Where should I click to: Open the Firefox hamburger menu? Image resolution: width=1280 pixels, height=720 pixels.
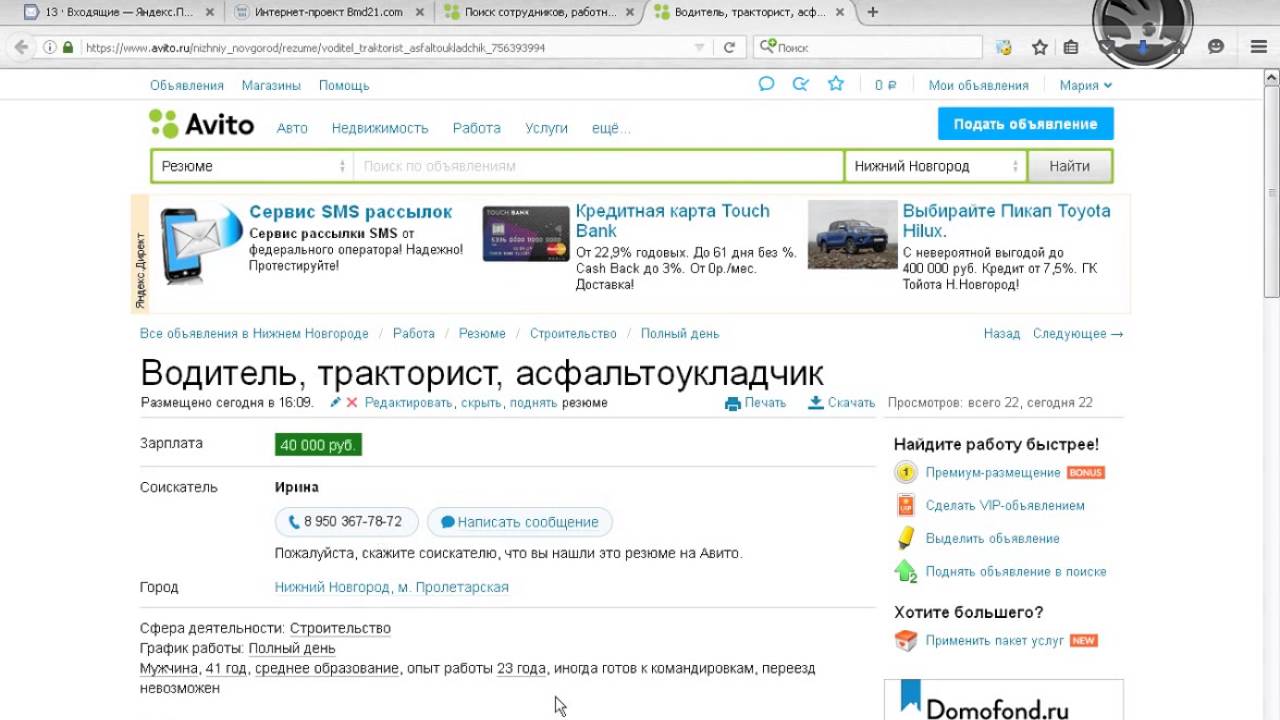point(1259,47)
